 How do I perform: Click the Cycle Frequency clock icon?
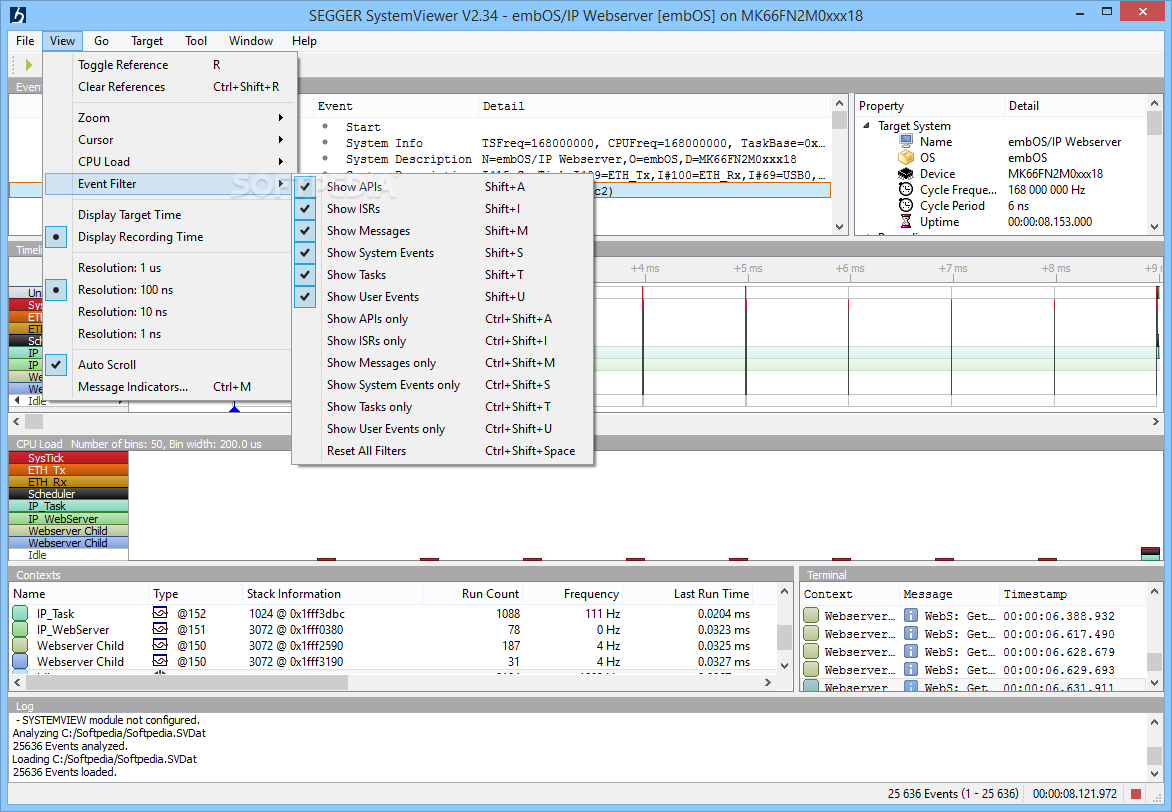[x=906, y=189]
